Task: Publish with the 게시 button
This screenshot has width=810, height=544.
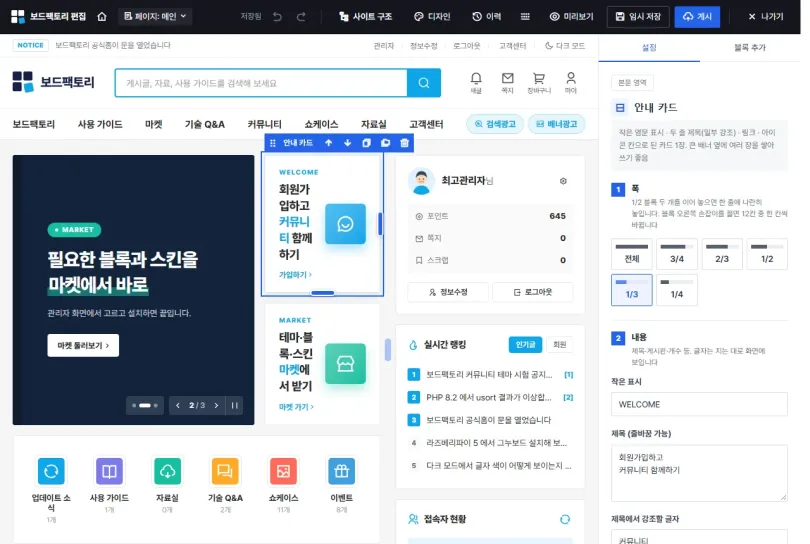Action: click(x=697, y=17)
